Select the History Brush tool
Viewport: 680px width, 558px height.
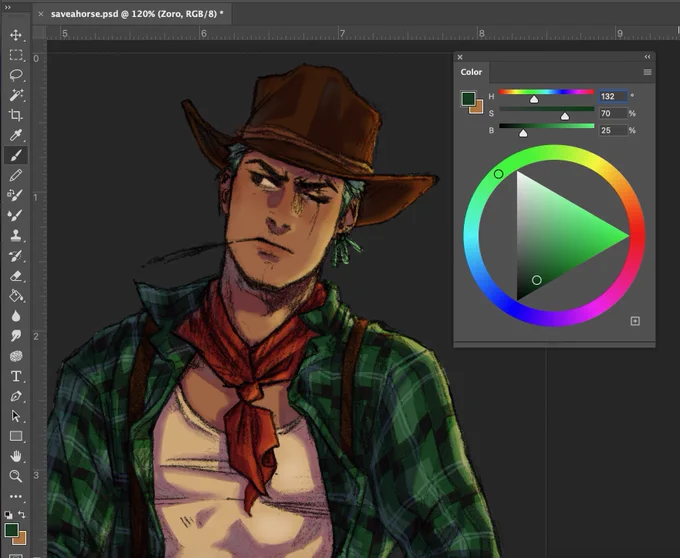(16, 255)
